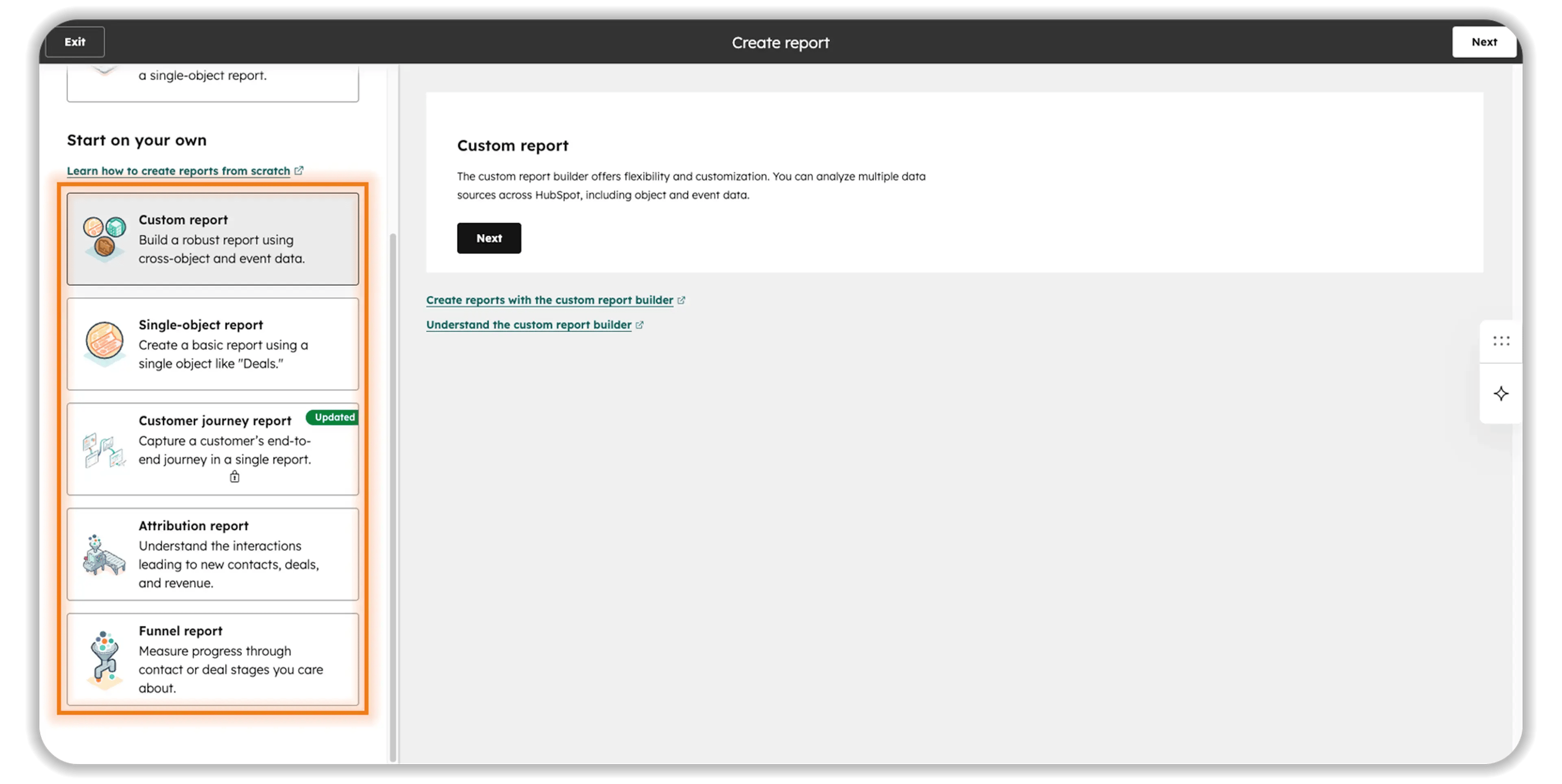Screen dimensions: 1562x784
Task: Select the Attribution report option
Action: [x=212, y=553]
